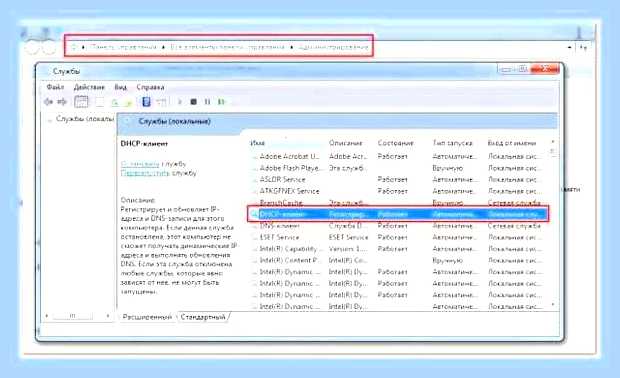Sort by the Вход от имени column header
620x378 pixels.
(x=512, y=143)
